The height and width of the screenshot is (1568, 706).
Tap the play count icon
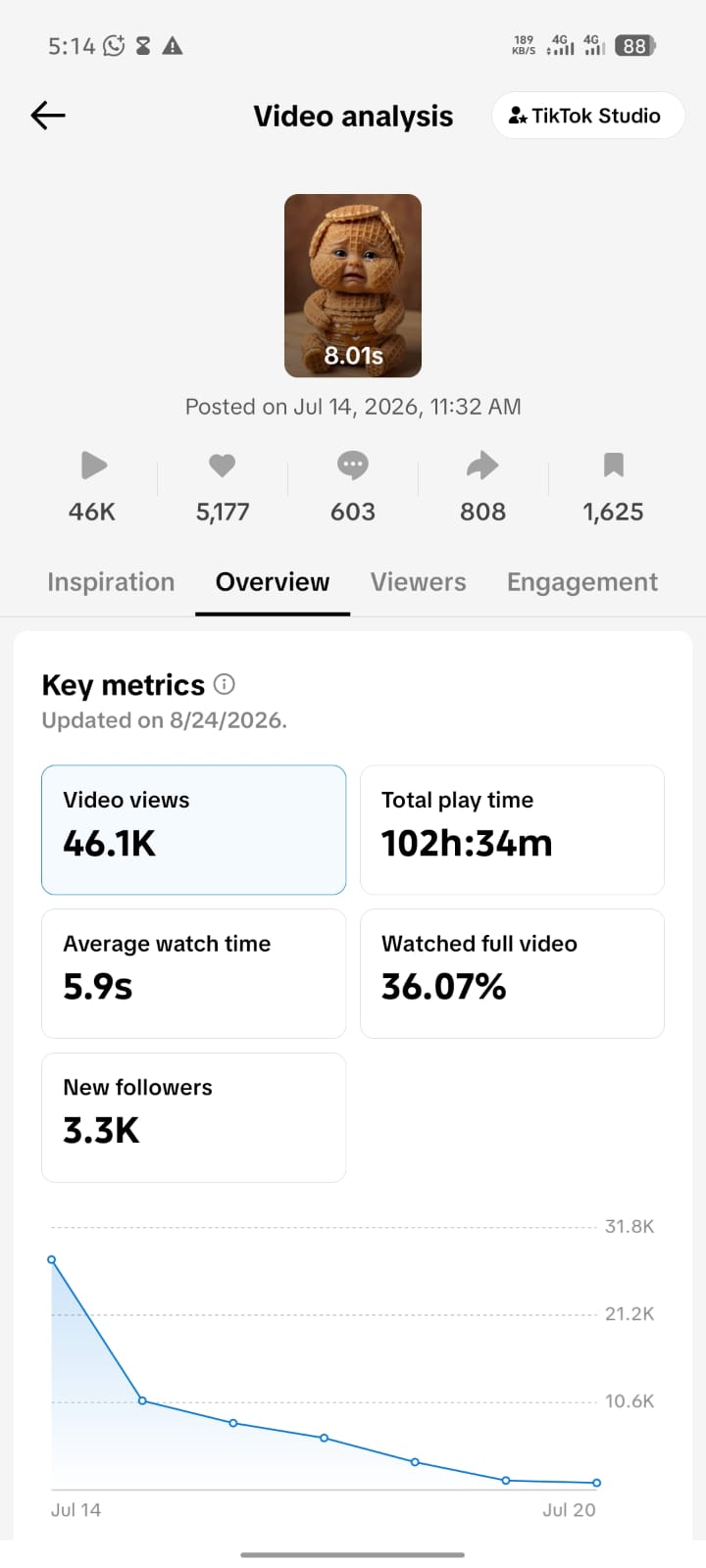94,465
